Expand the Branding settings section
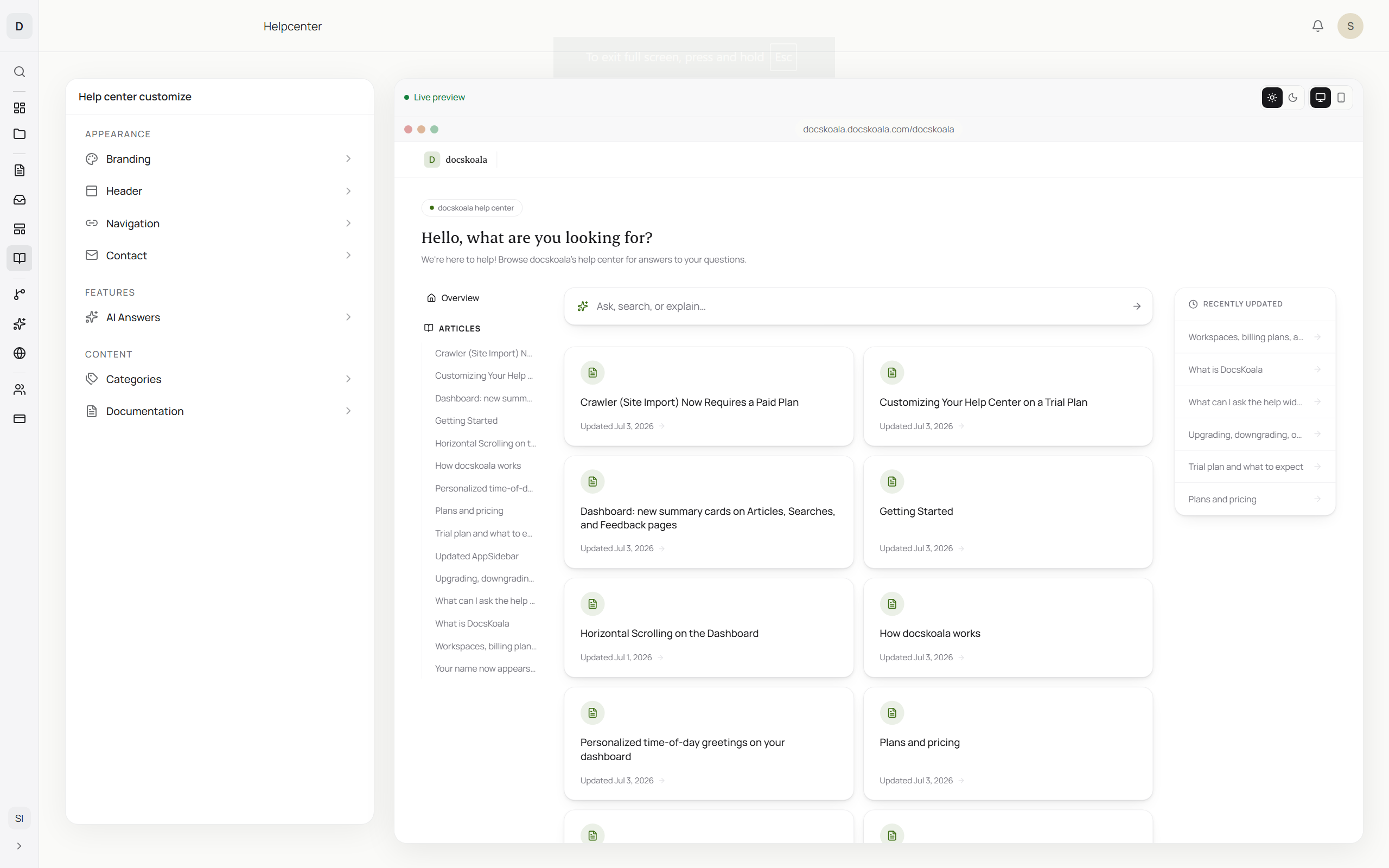This screenshot has height=868, width=1389. (219, 159)
